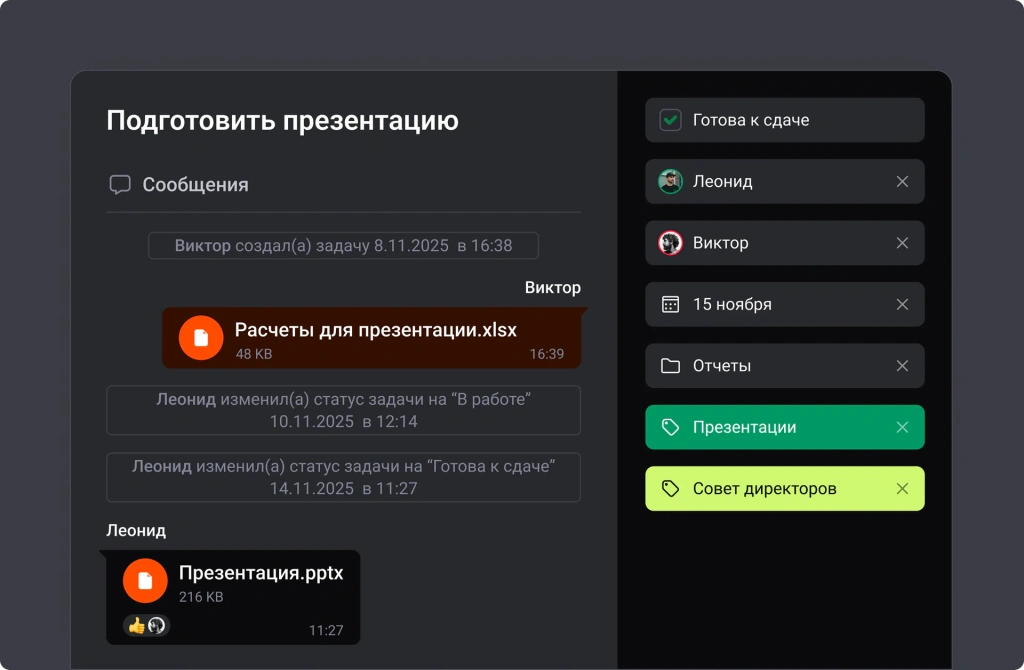Click the 'В работе' status change entry

coord(344,410)
